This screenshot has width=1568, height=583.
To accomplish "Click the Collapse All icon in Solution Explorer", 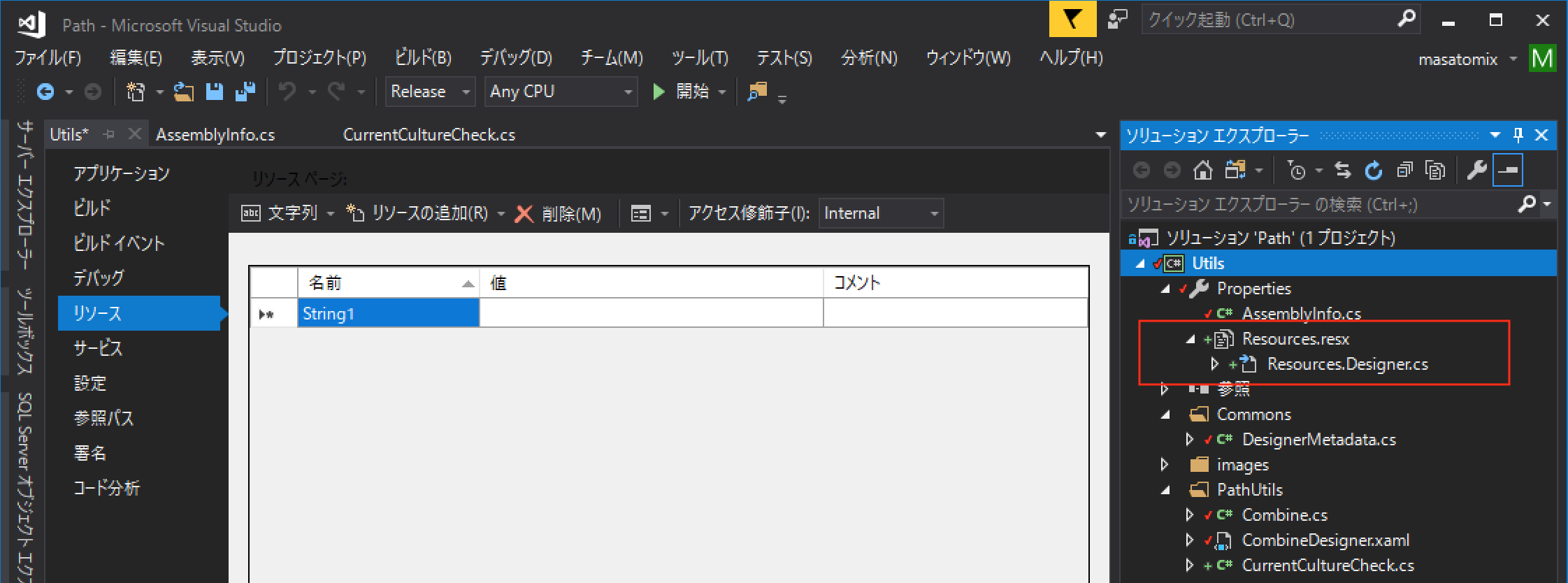I will coord(1404,170).
